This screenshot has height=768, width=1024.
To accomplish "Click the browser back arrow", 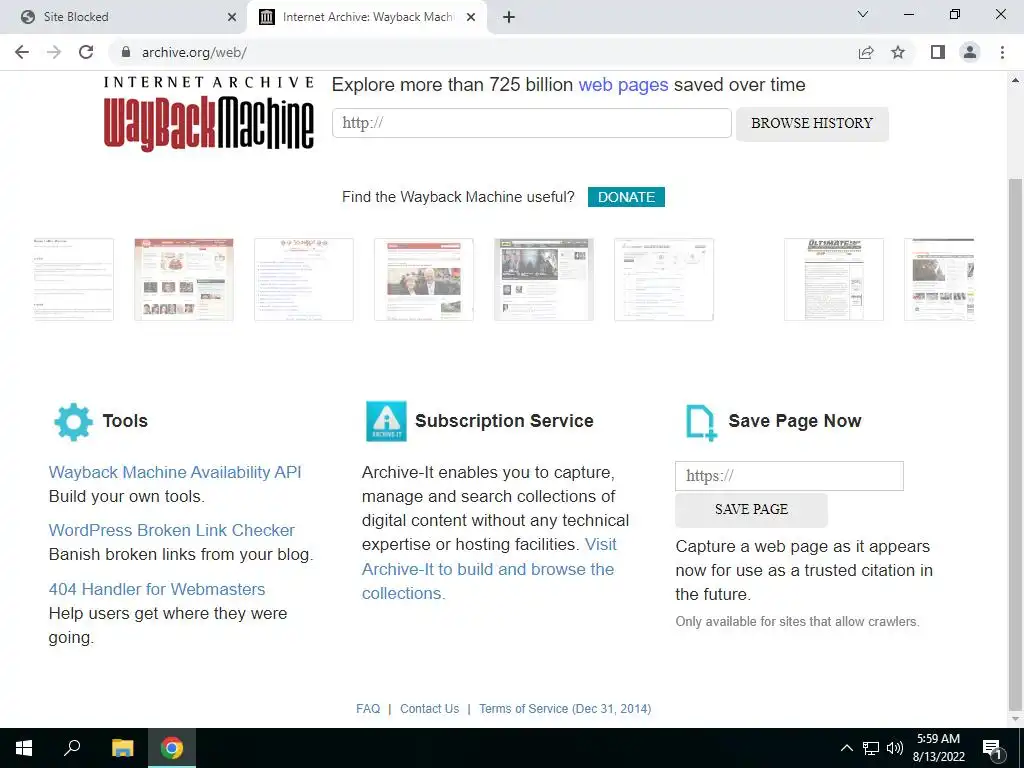I will tap(22, 52).
